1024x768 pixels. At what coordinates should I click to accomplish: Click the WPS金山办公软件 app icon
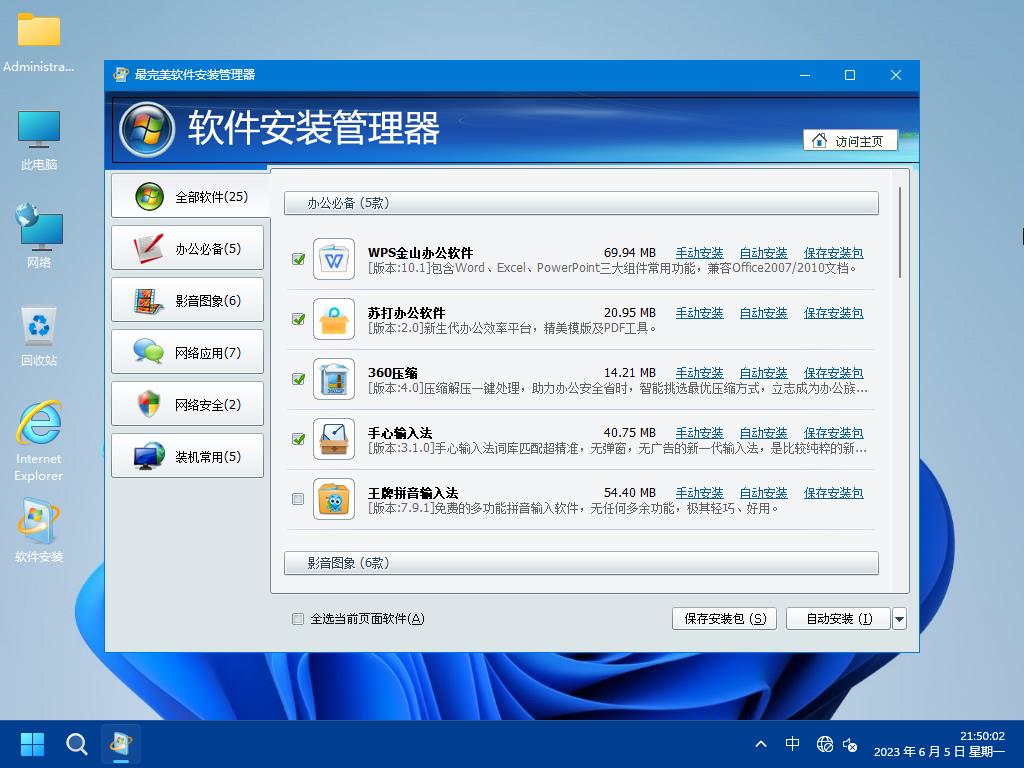pos(334,259)
